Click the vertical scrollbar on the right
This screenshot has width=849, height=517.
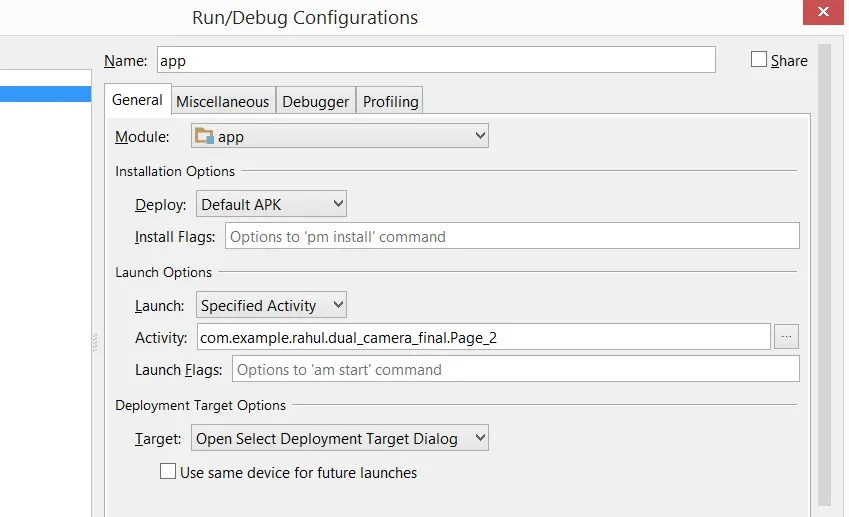click(x=824, y=270)
